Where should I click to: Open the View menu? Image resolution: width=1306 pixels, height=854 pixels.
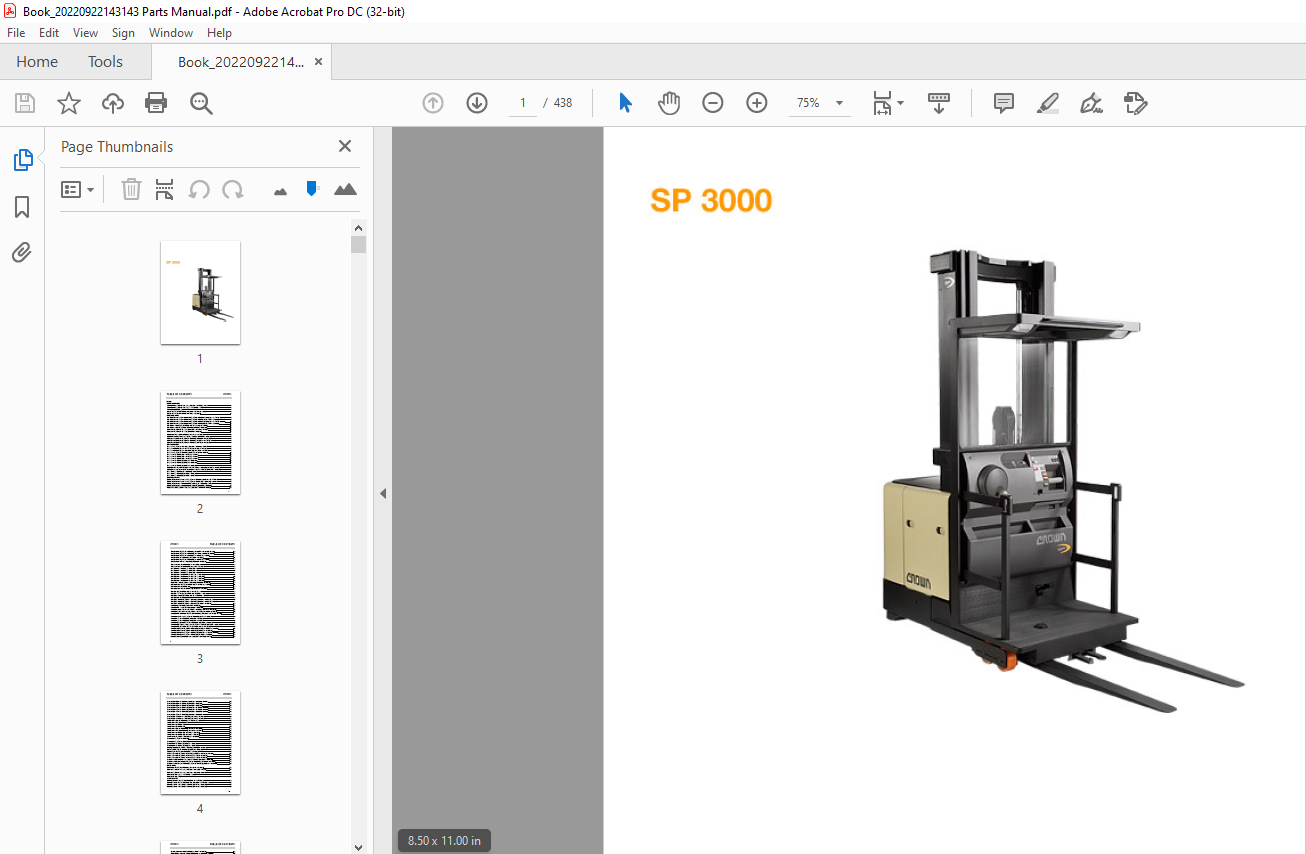(x=86, y=33)
